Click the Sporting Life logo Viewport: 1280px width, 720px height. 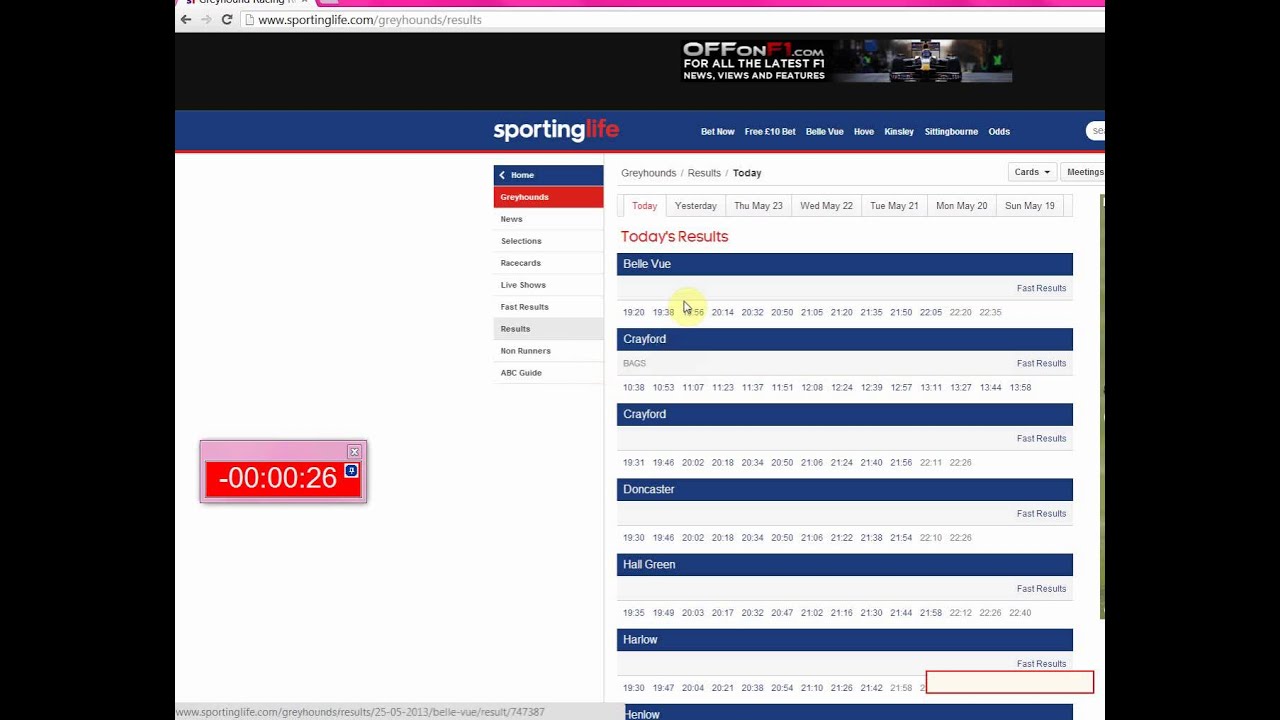pos(556,131)
